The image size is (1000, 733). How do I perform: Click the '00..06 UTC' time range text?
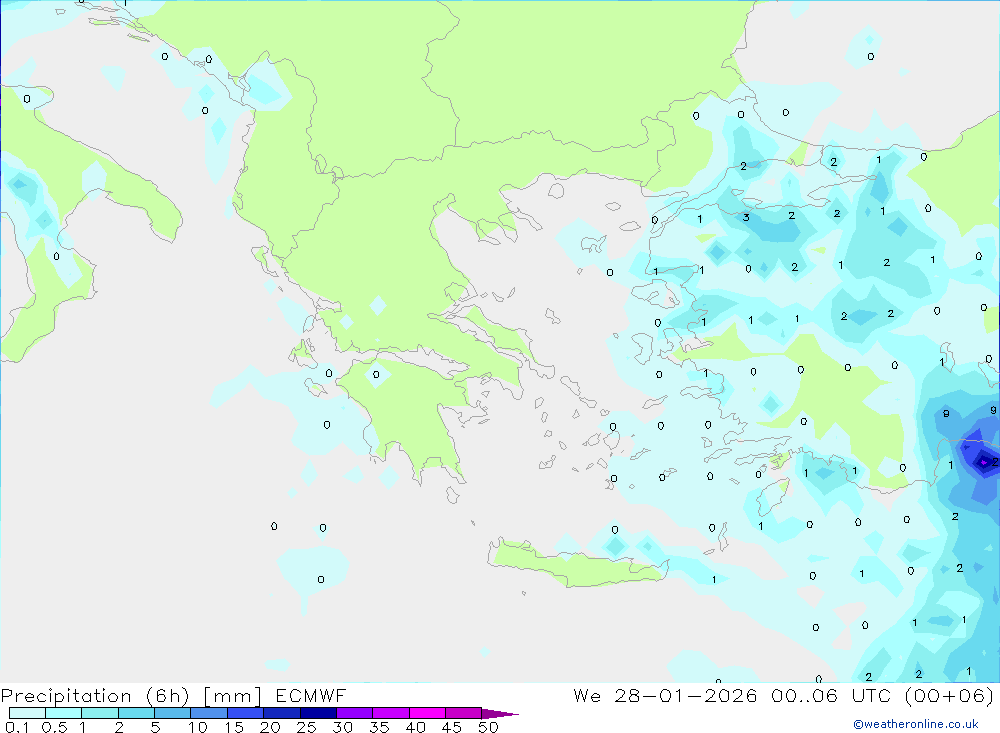click(x=830, y=695)
